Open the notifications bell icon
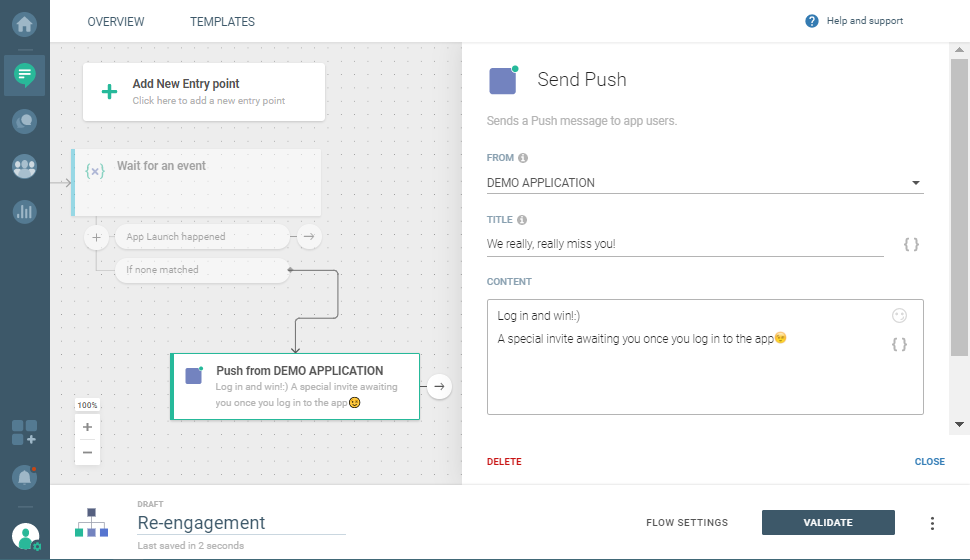 tap(25, 478)
